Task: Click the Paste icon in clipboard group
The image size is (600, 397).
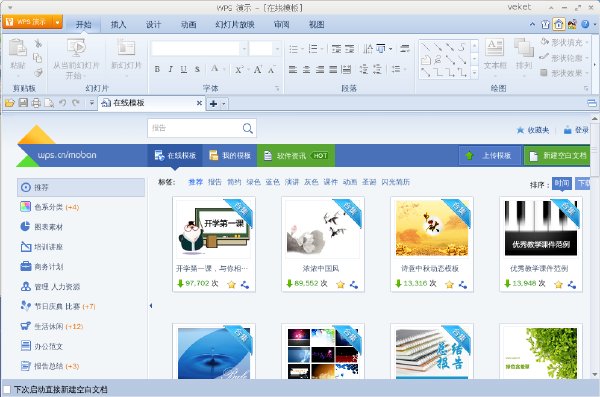Action: coord(17,48)
